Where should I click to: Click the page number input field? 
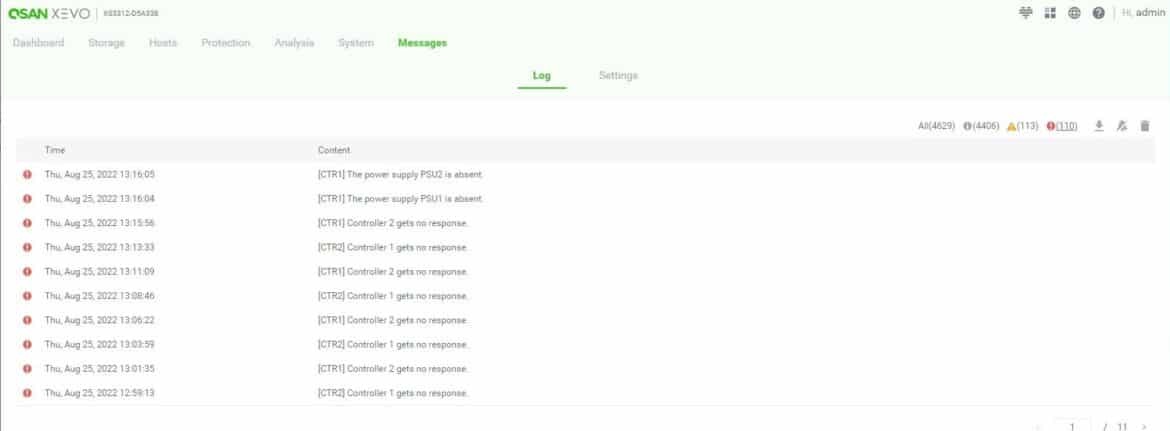(1072, 427)
